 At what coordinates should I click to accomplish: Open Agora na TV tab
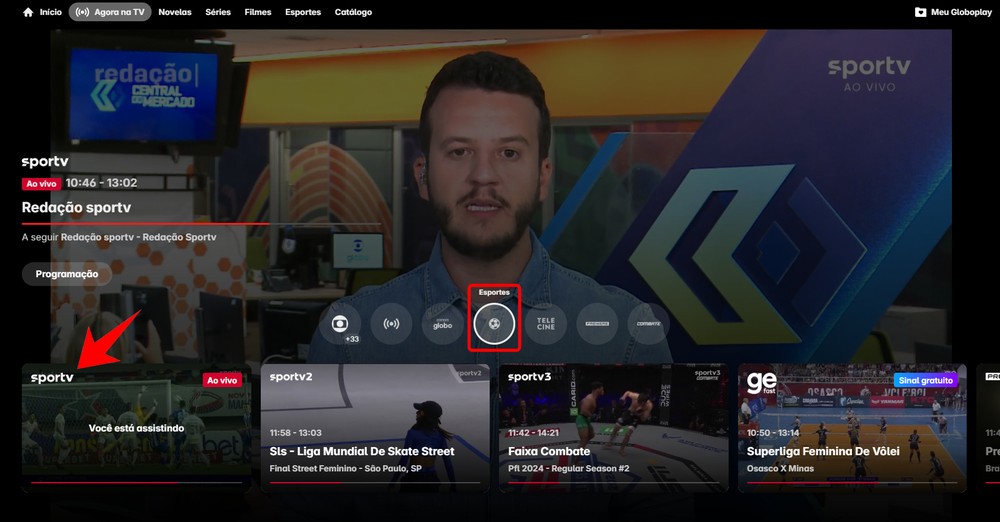pos(110,12)
